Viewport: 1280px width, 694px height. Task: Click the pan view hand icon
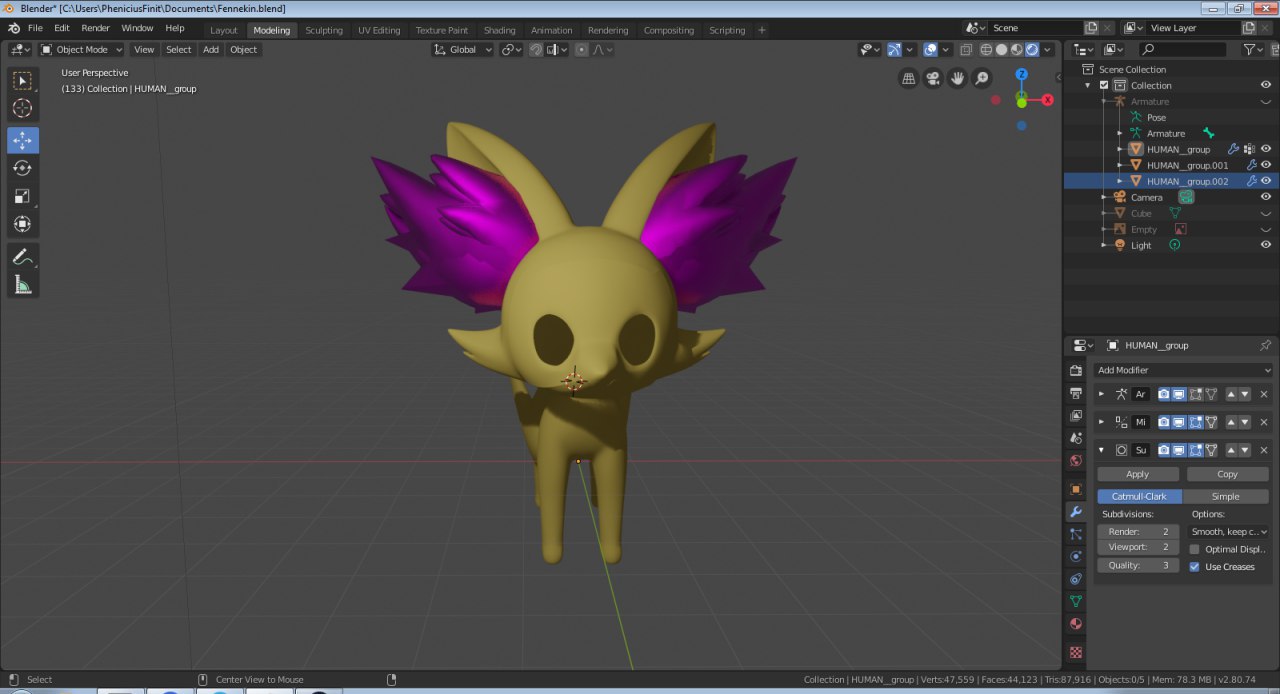[957, 78]
